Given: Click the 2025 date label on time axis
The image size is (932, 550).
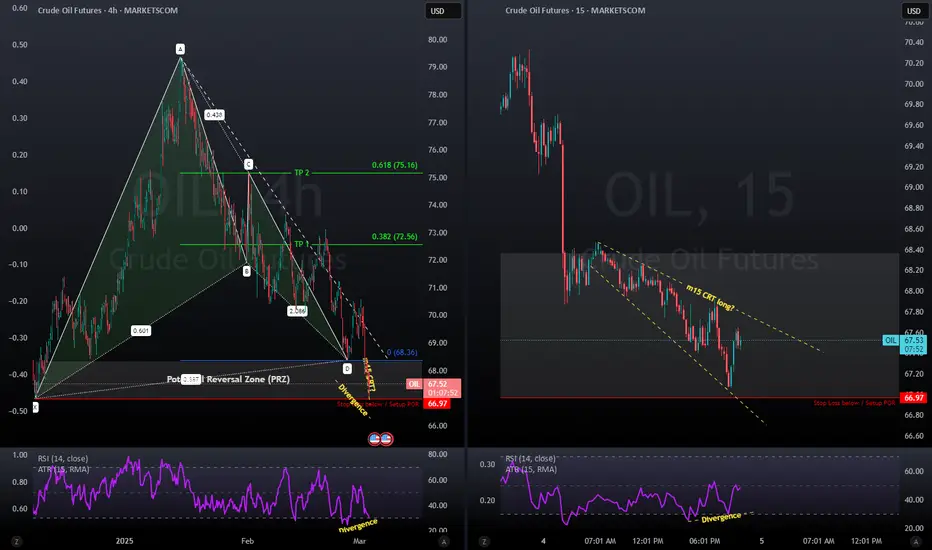Looking at the screenshot, I should coord(124,541).
